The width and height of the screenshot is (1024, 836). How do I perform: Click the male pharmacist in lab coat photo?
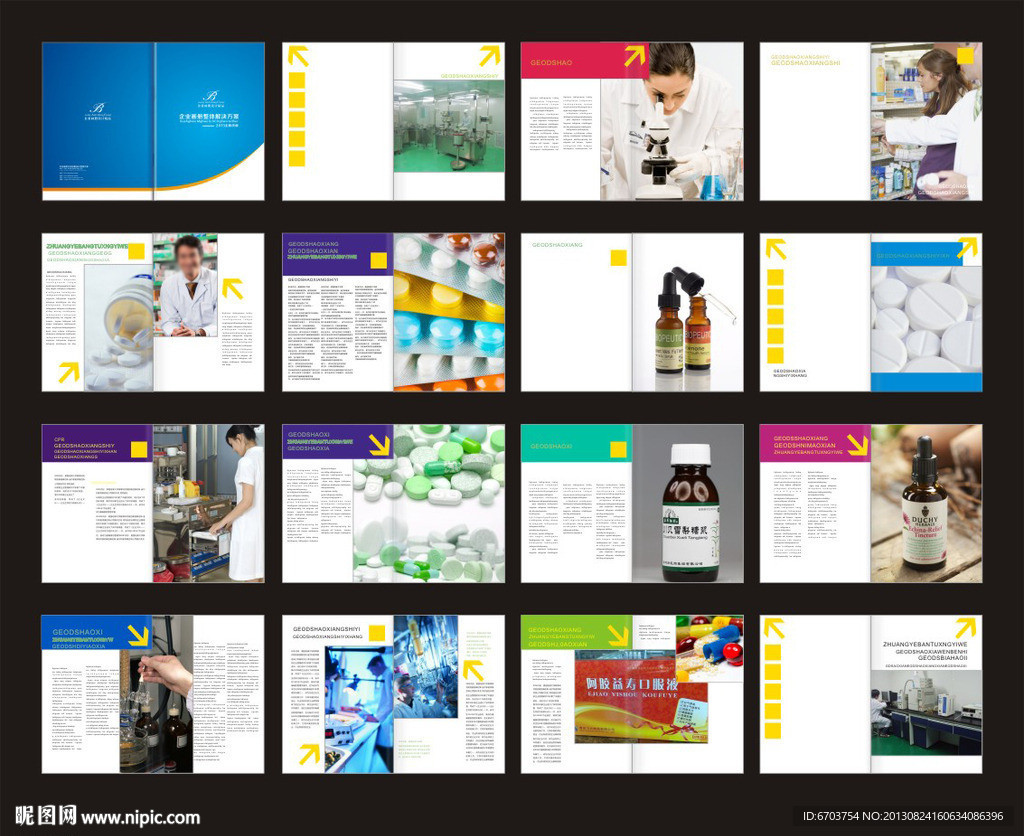click(185, 285)
